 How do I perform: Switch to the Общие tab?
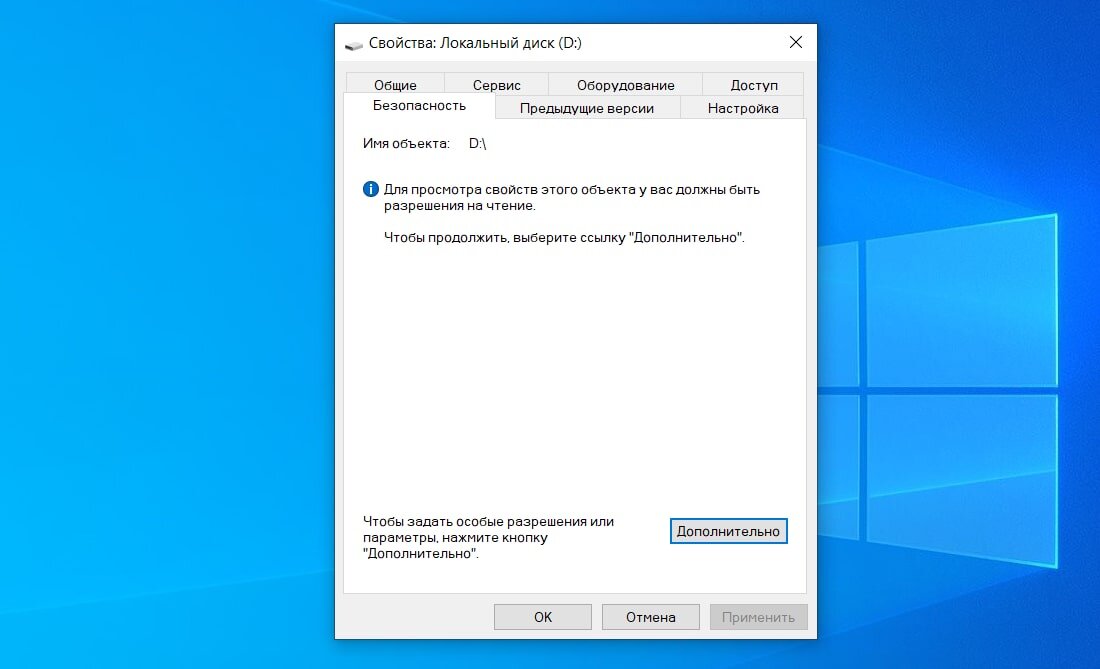tap(395, 85)
